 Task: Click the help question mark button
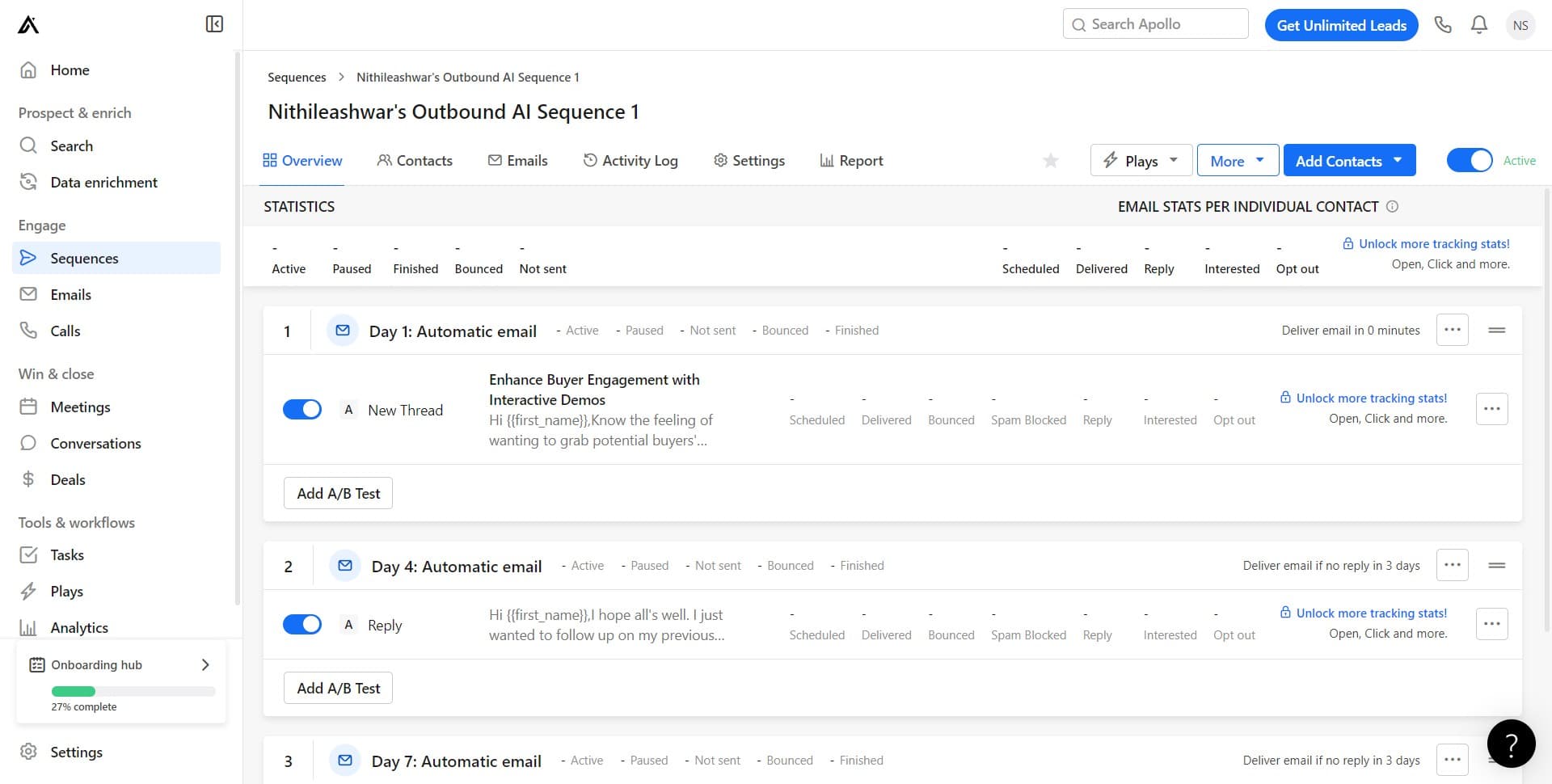(x=1511, y=743)
